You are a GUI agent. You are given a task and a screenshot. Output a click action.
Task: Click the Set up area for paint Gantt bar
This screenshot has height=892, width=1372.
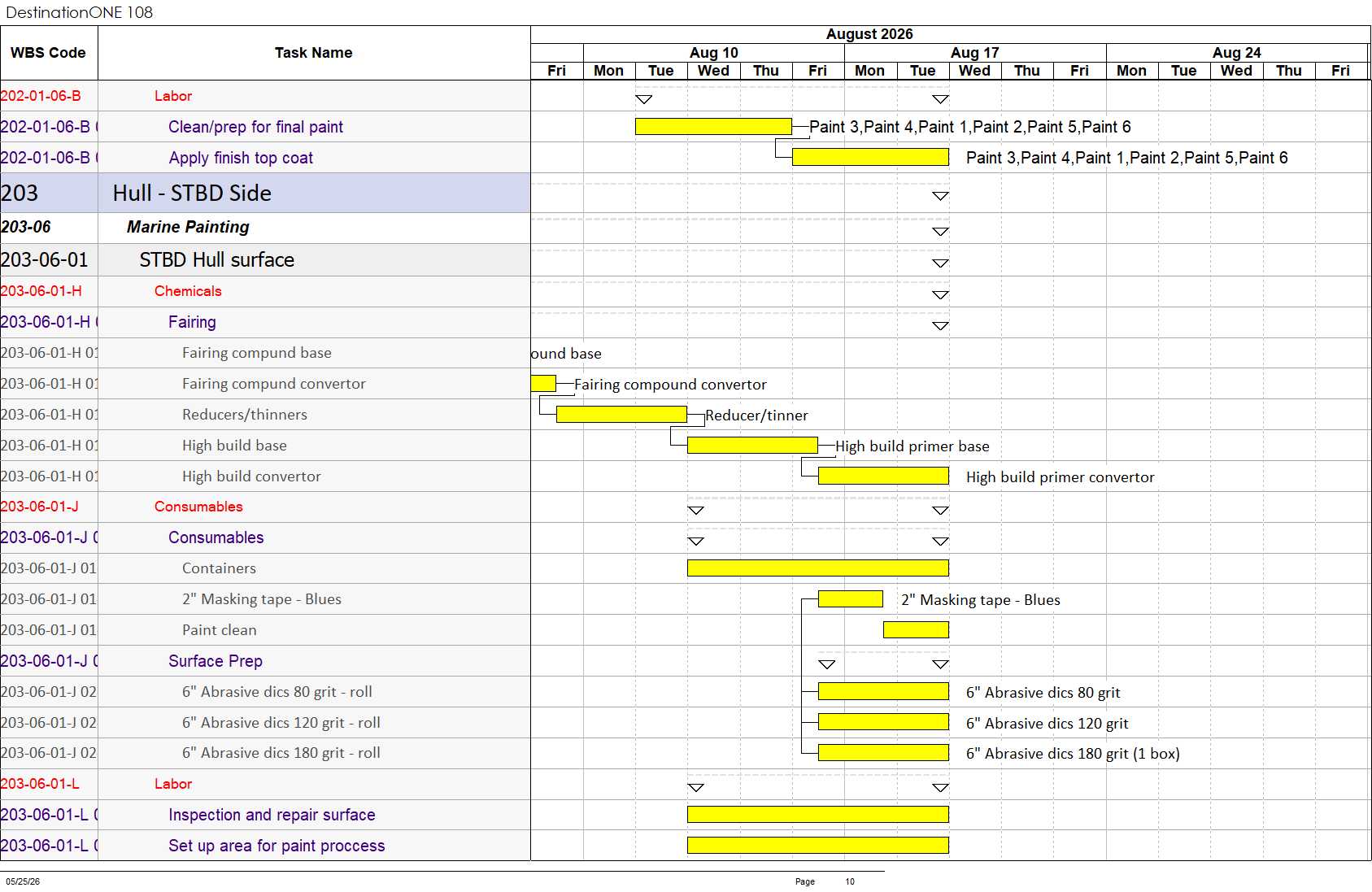tap(818, 845)
